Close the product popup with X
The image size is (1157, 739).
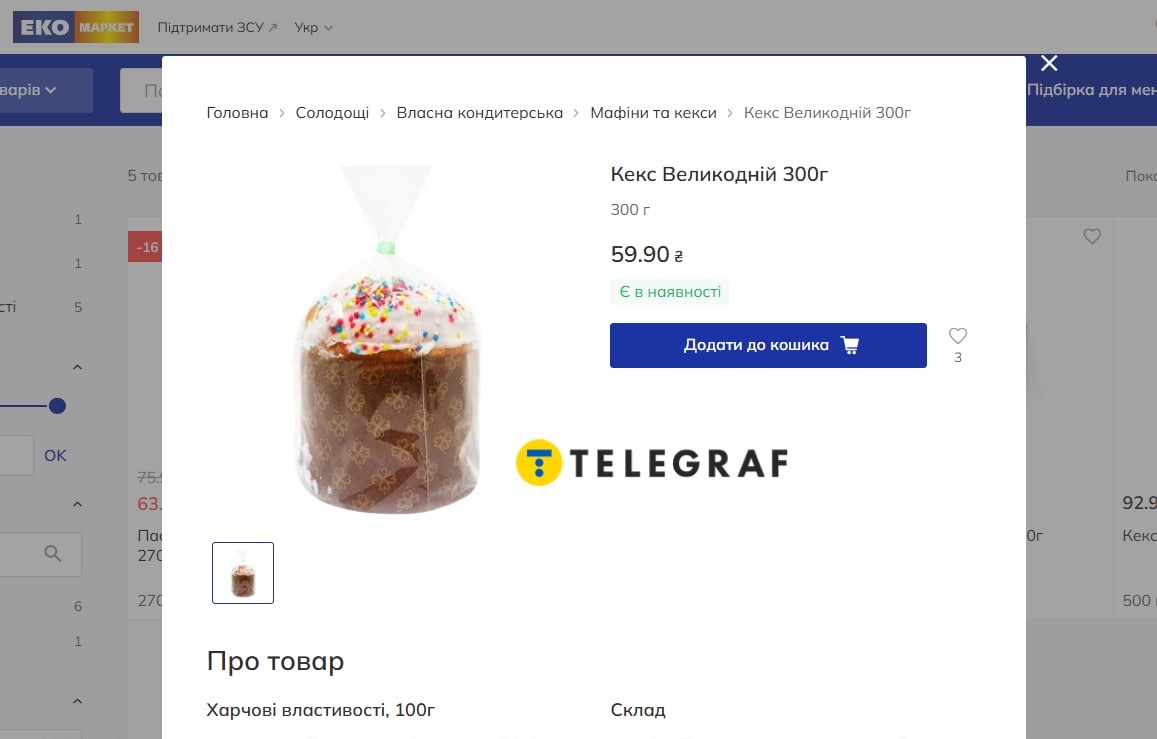click(x=1049, y=63)
